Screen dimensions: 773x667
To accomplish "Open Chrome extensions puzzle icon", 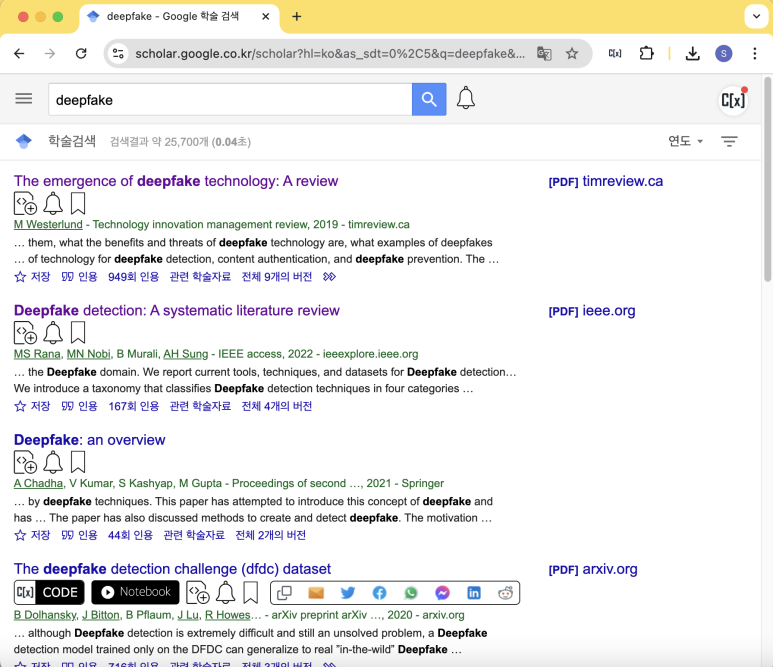I will (x=646, y=53).
